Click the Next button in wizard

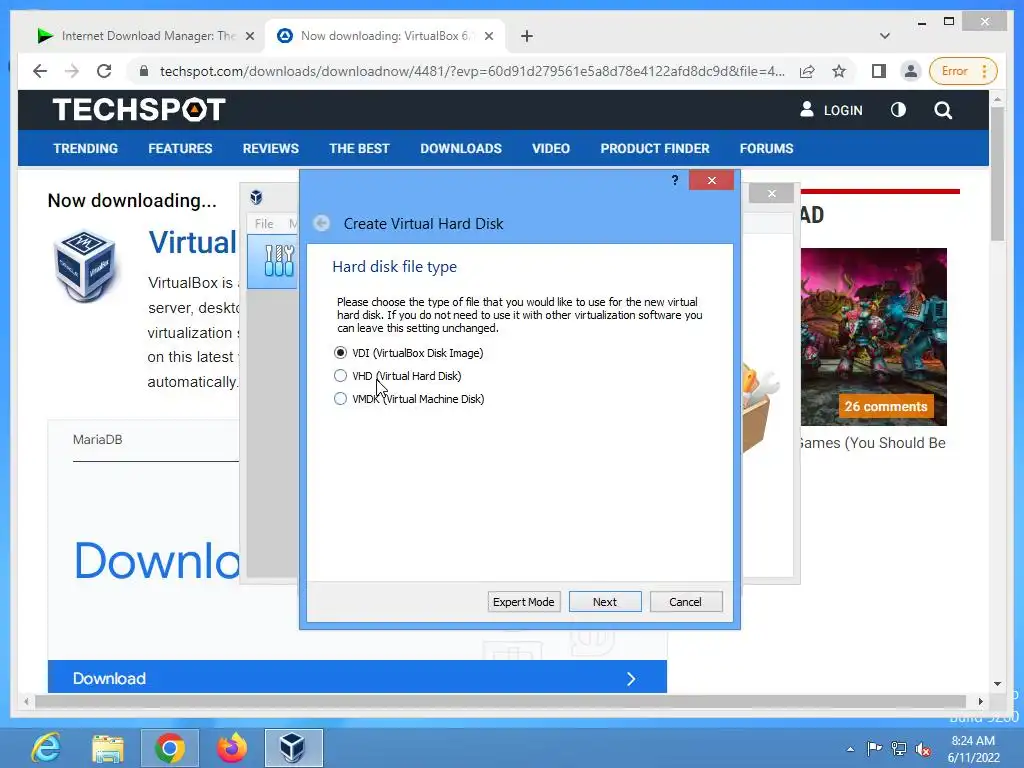pos(605,601)
